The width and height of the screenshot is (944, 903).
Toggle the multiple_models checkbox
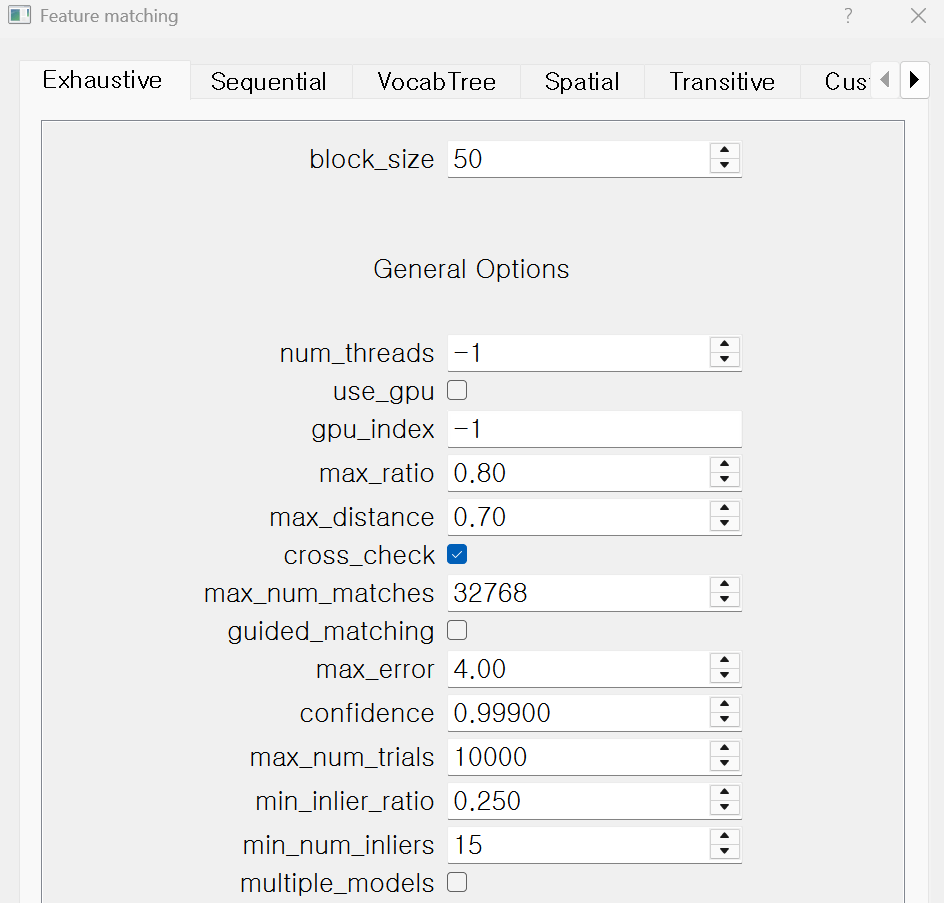click(457, 882)
